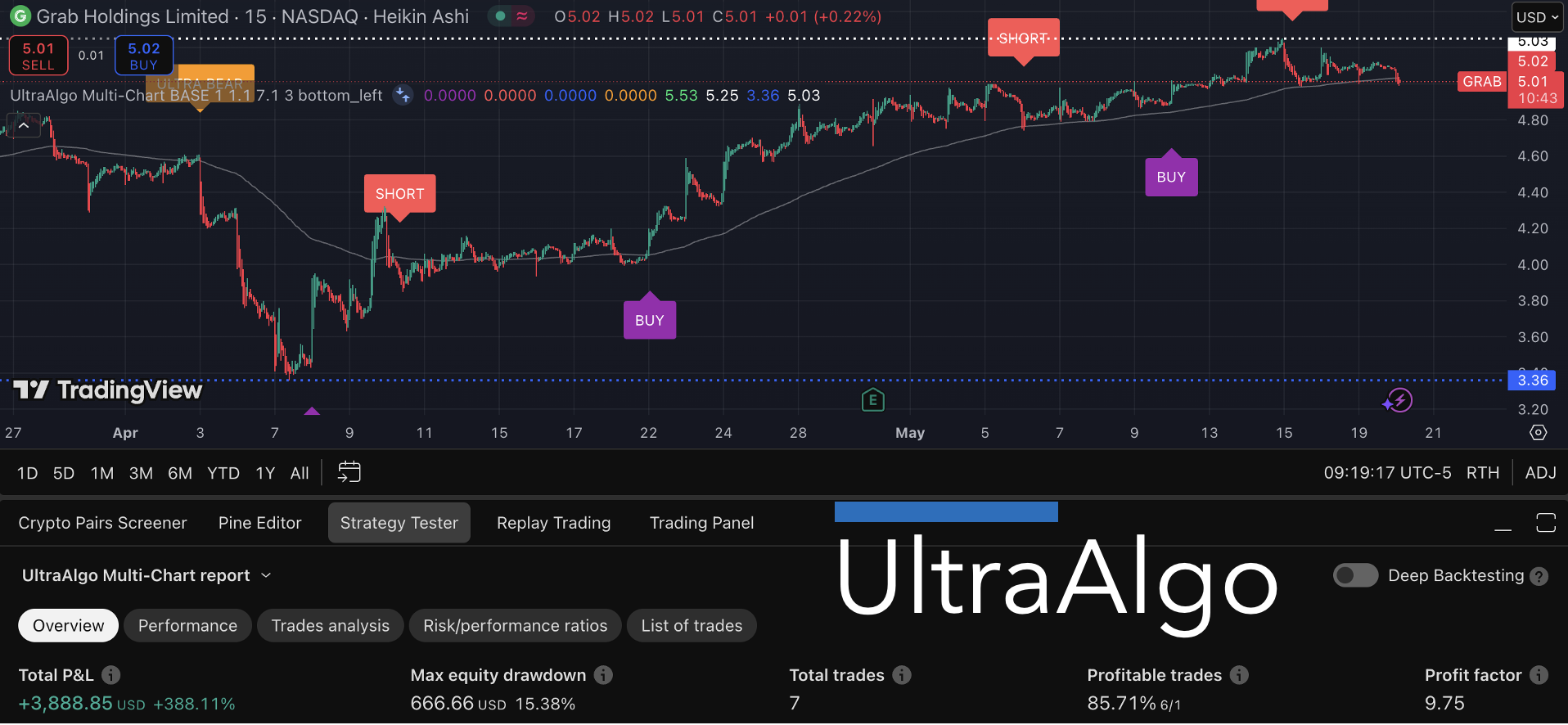Open the go-to-date calendar icon
The image size is (1568, 725).
pyautogui.click(x=349, y=472)
